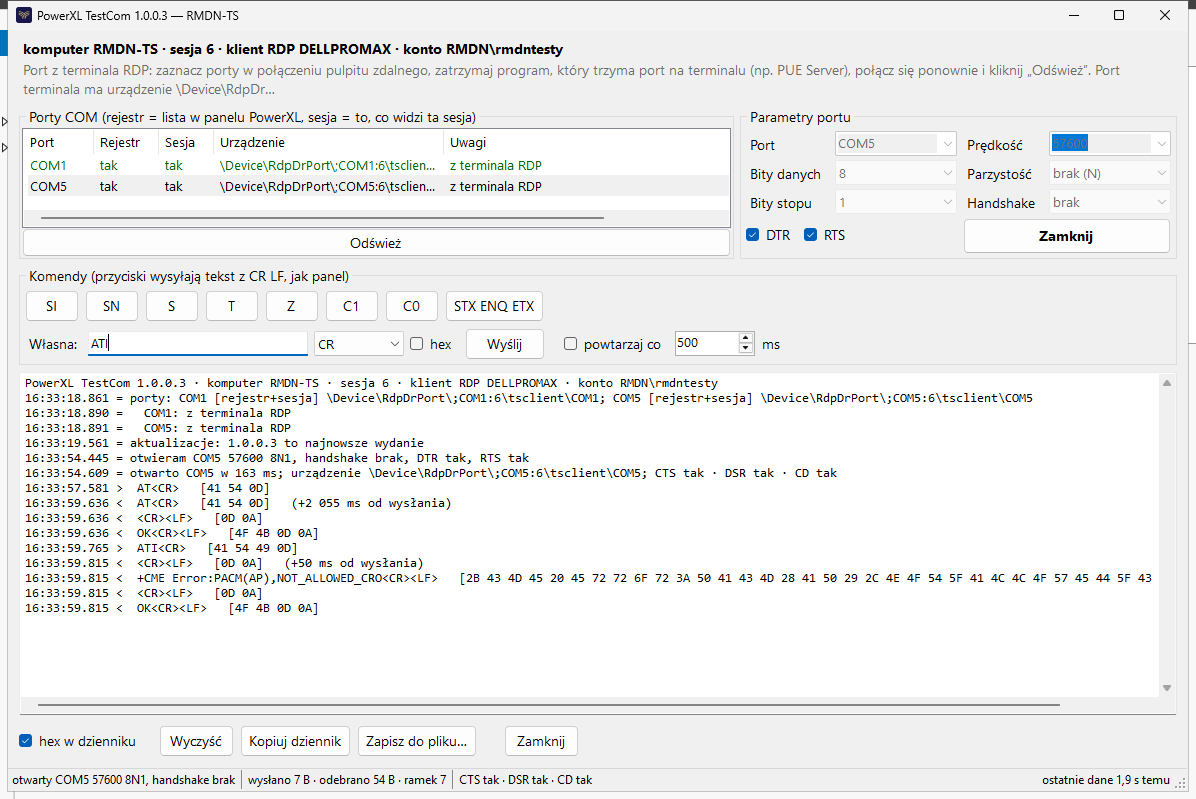This screenshot has width=1196, height=799.
Task: Open the Handshake dropdown
Action: click(x=1110, y=203)
